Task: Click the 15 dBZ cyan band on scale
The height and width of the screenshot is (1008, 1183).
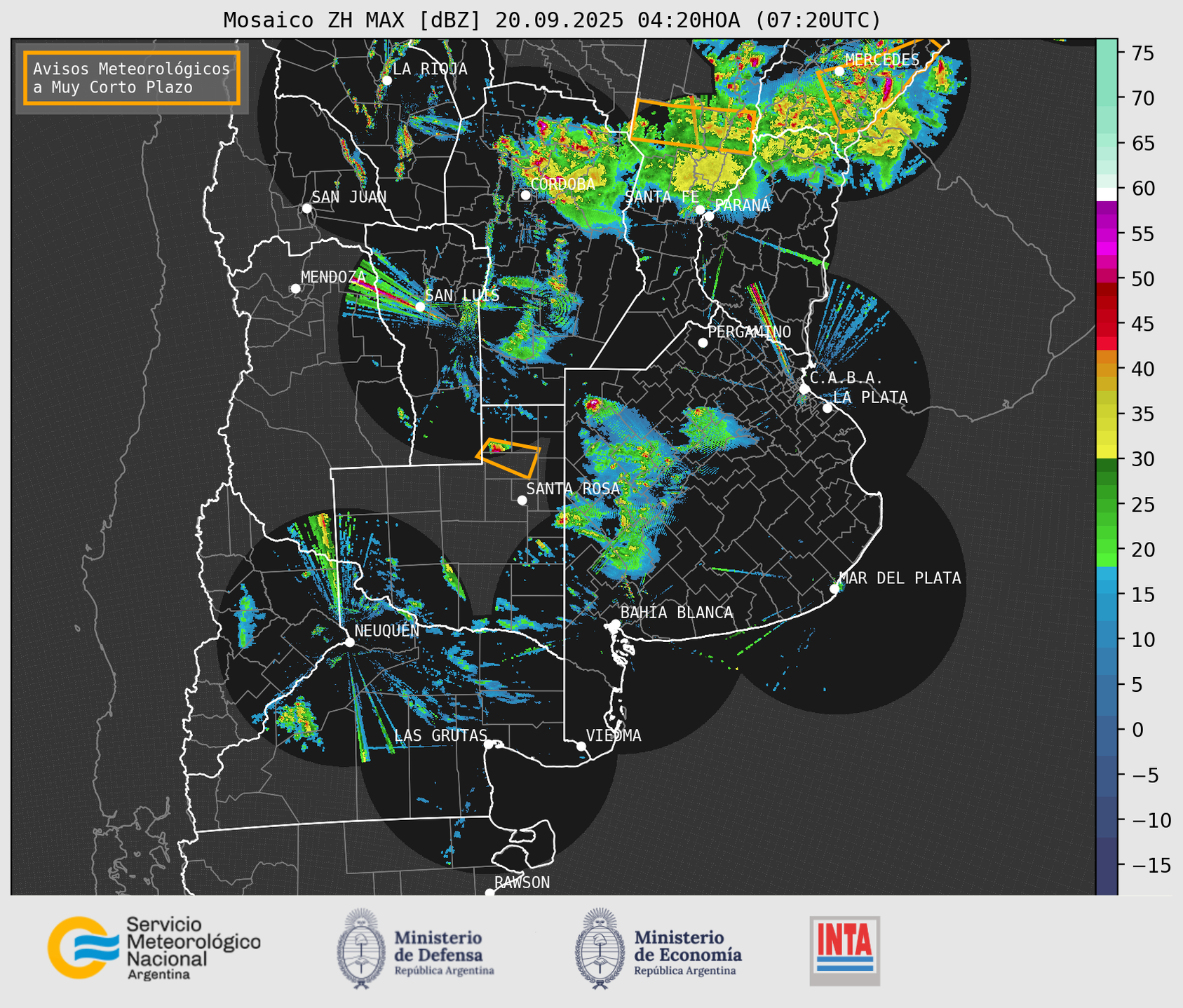Action: point(1106,594)
